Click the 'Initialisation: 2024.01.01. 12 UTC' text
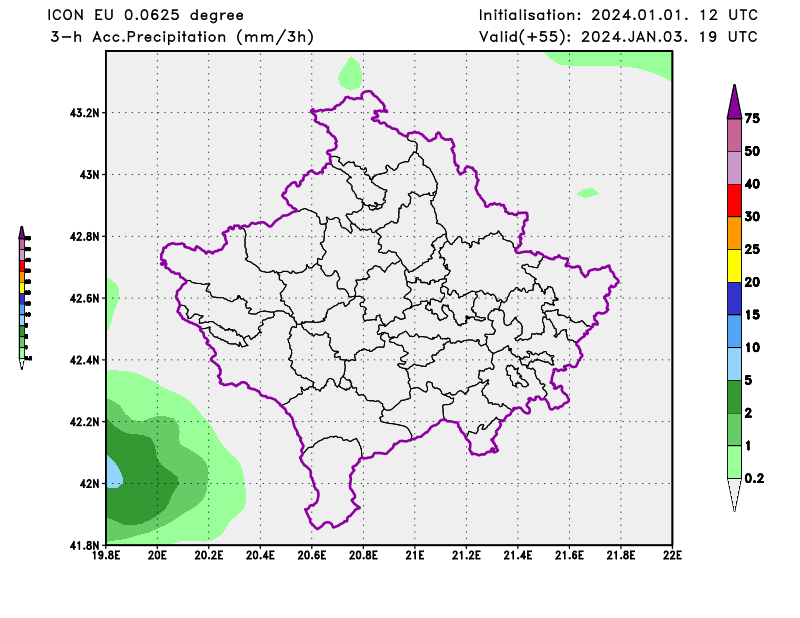Image resolution: width=800 pixels, height=618 pixels. click(618, 15)
